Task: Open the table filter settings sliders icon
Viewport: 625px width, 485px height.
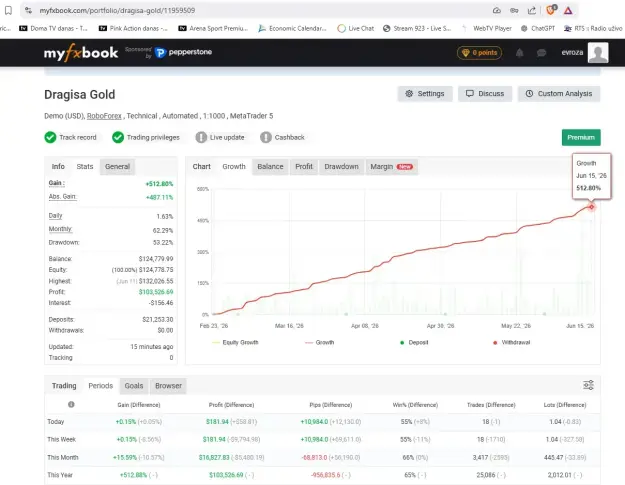Action: (x=588, y=385)
